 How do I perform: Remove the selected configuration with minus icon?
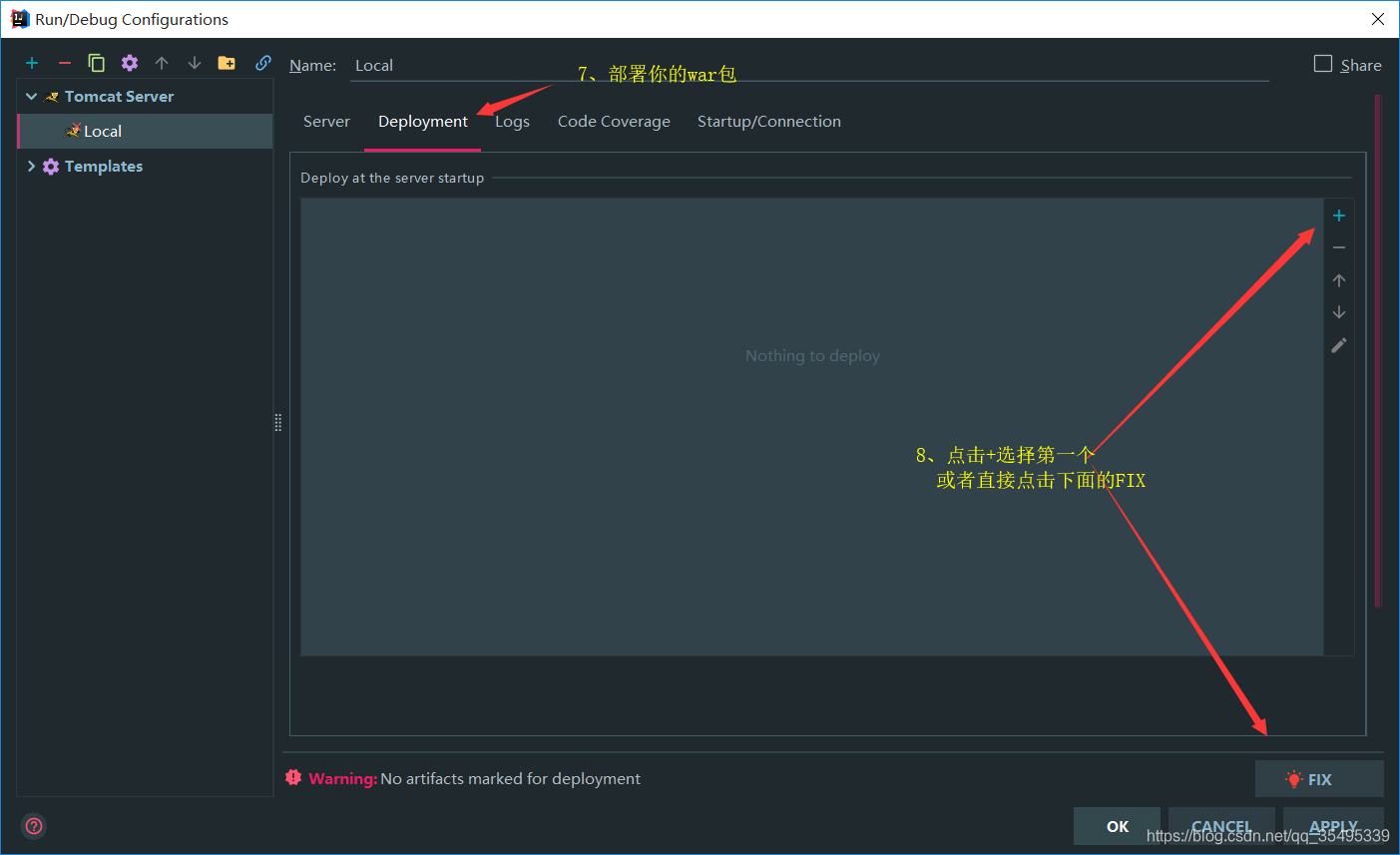click(x=65, y=63)
